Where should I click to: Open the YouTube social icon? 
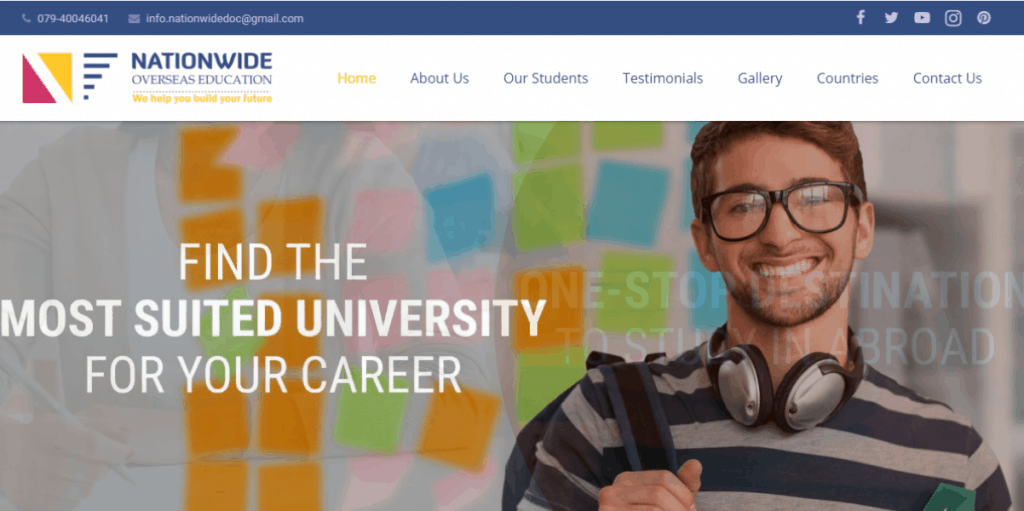921,18
